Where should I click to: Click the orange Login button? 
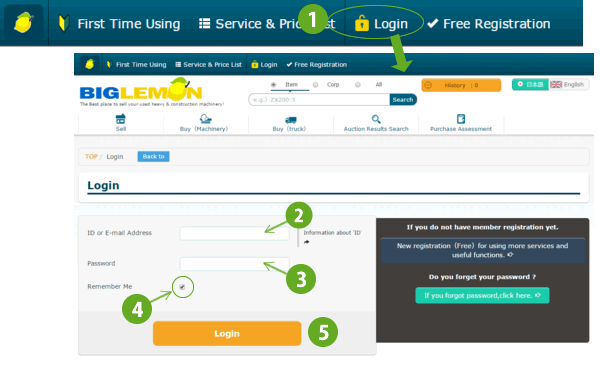(x=227, y=333)
